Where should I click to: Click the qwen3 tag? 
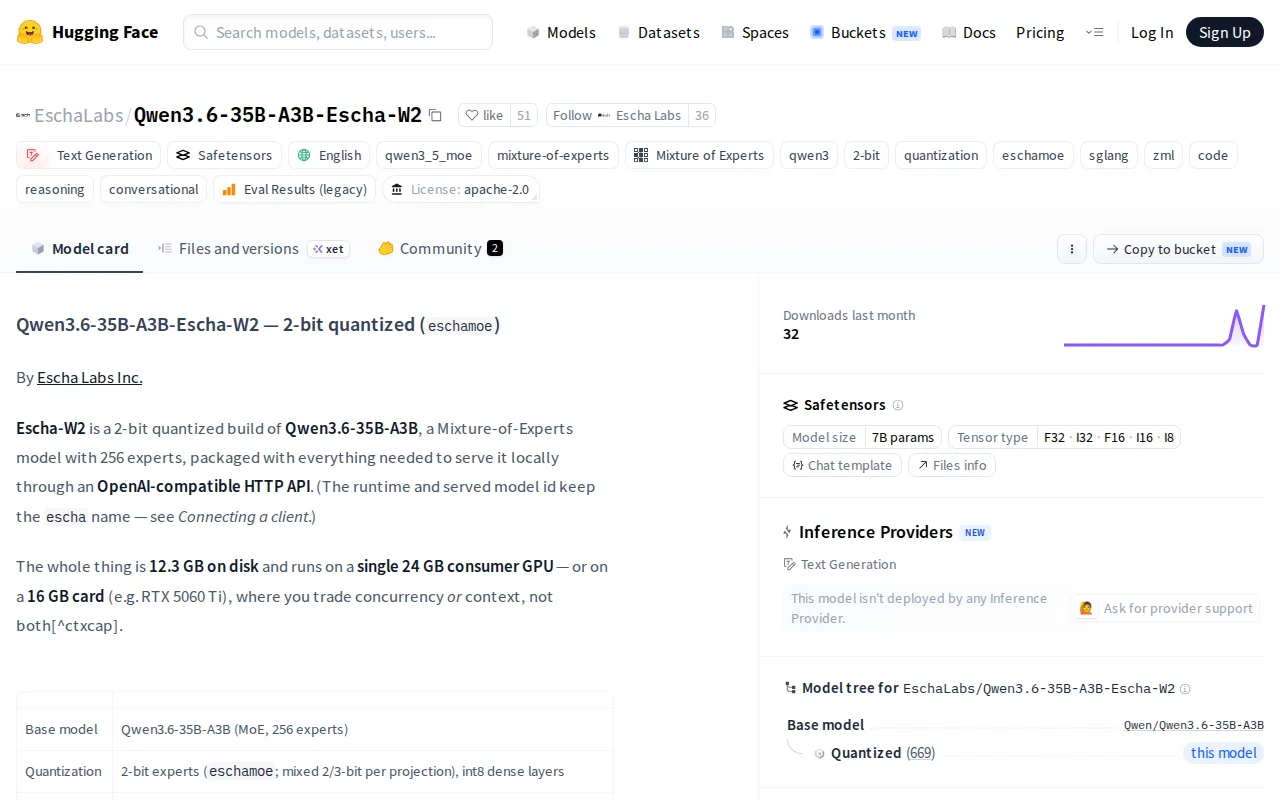pyautogui.click(x=809, y=155)
